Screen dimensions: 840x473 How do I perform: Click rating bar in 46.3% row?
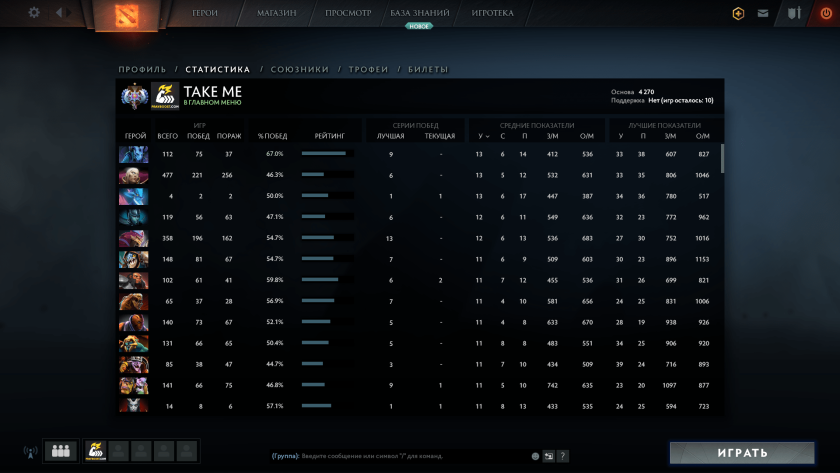(x=327, y=175)
